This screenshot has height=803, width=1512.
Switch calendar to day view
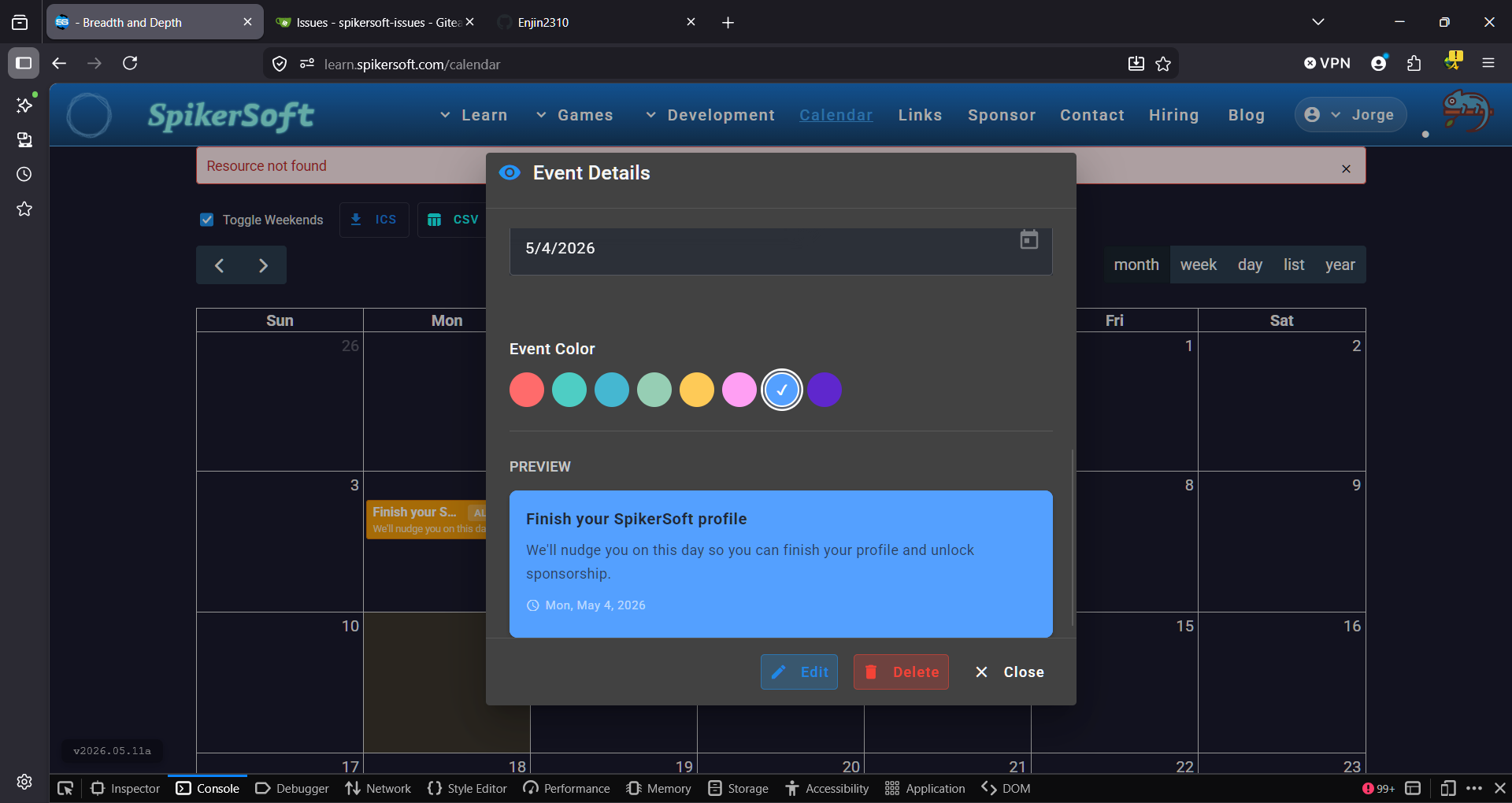[1250, 265]
